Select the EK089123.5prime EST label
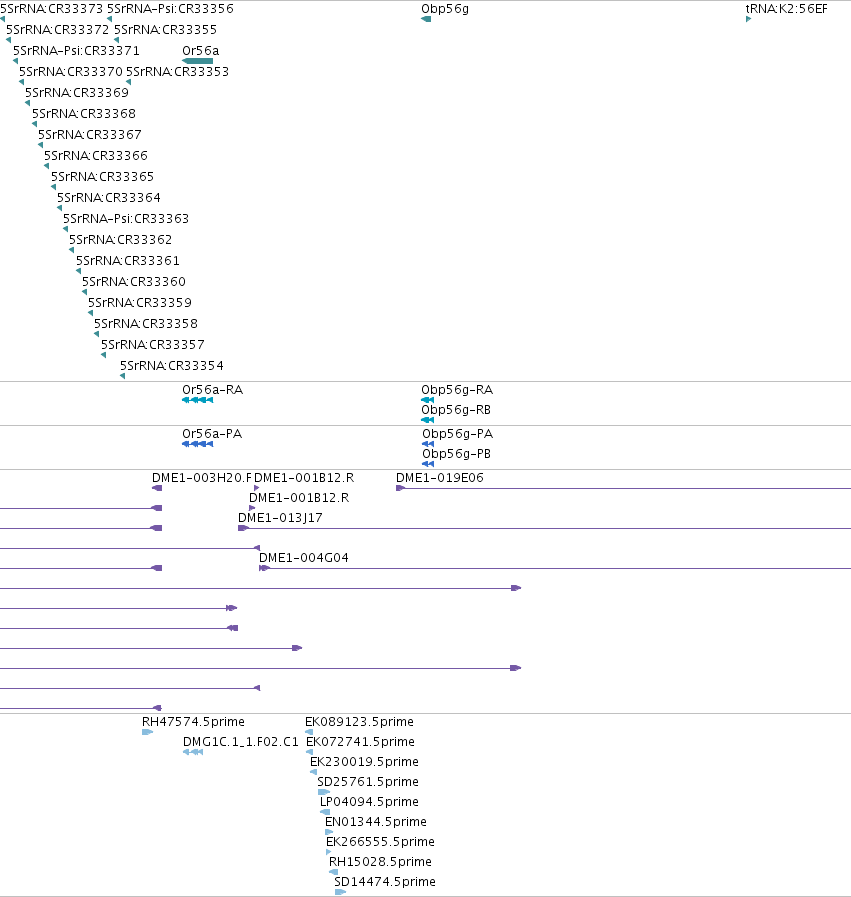Image resolution: width=851 pixels, height=897 pixels. coord(359,722)
